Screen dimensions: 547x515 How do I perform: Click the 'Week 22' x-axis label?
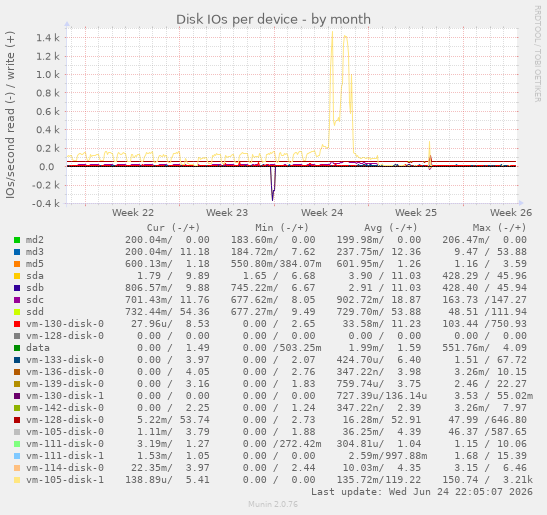(x=133, y=212)
